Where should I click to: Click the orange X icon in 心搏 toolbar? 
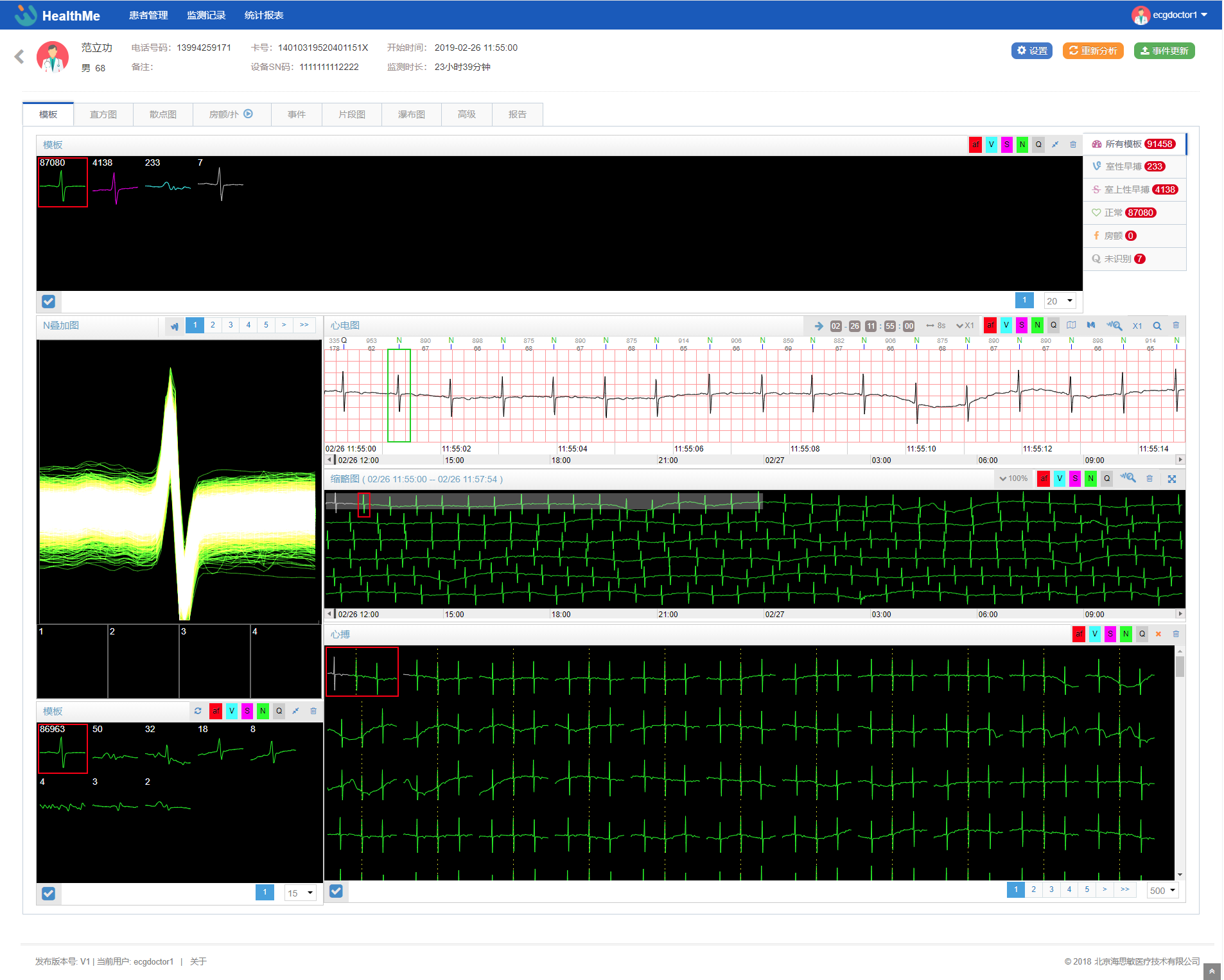[1158, 634]
